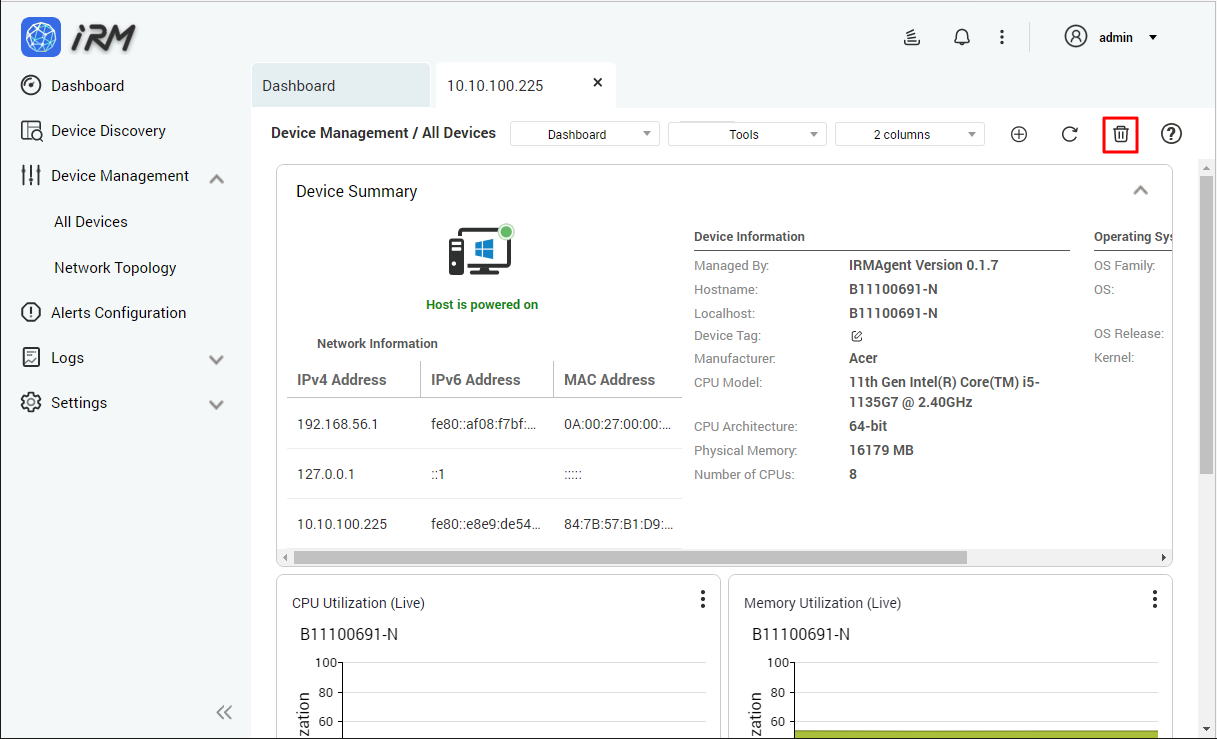Open help via the question mark icon
Screen dimensions: 1217x739
click(1171, 133)
